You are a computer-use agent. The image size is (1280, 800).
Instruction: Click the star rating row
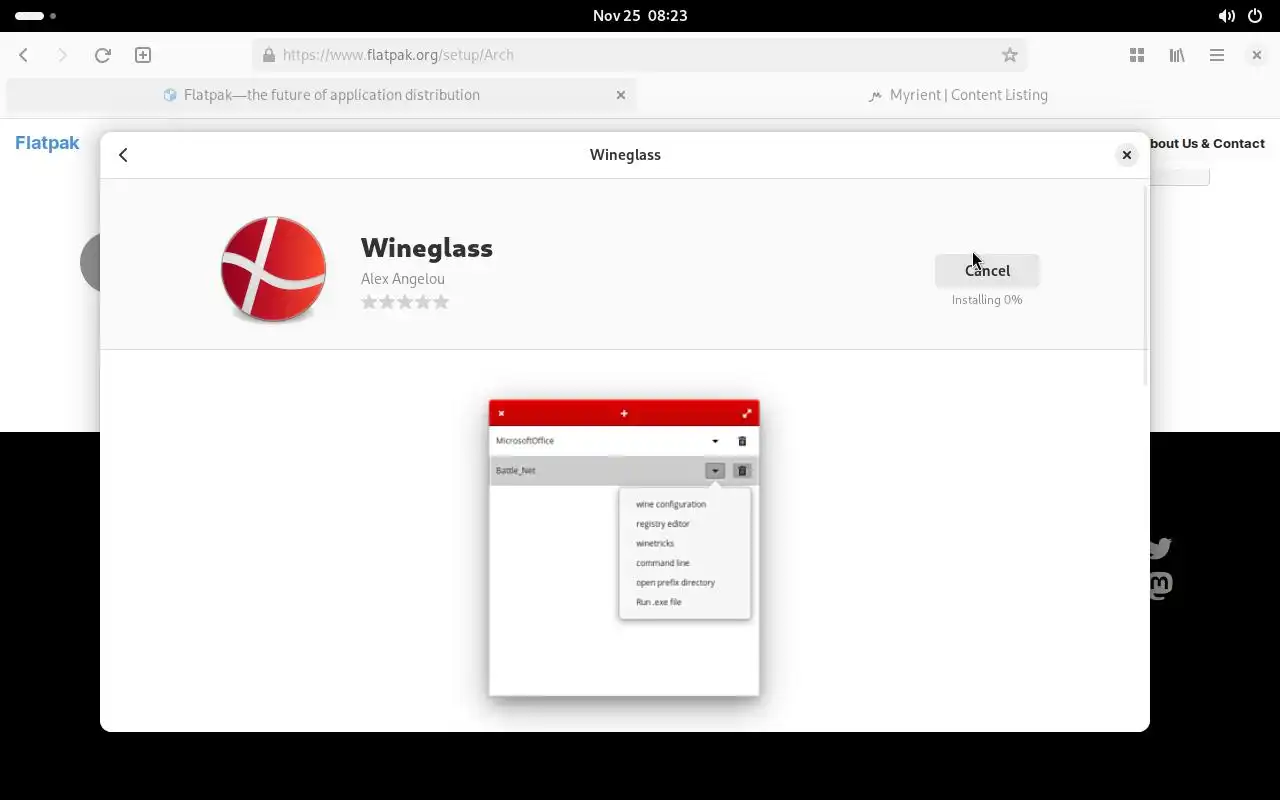pos(405,302)
